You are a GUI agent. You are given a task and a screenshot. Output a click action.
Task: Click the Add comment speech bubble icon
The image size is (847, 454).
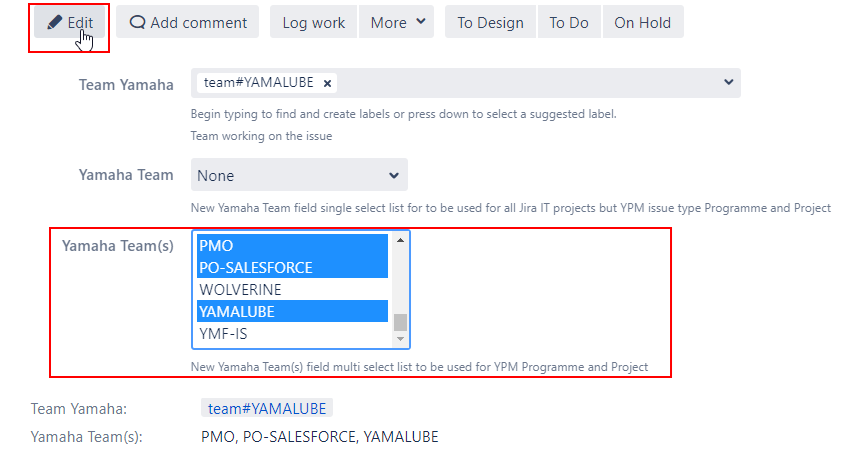pyautogui.click(x=137, y=22)
